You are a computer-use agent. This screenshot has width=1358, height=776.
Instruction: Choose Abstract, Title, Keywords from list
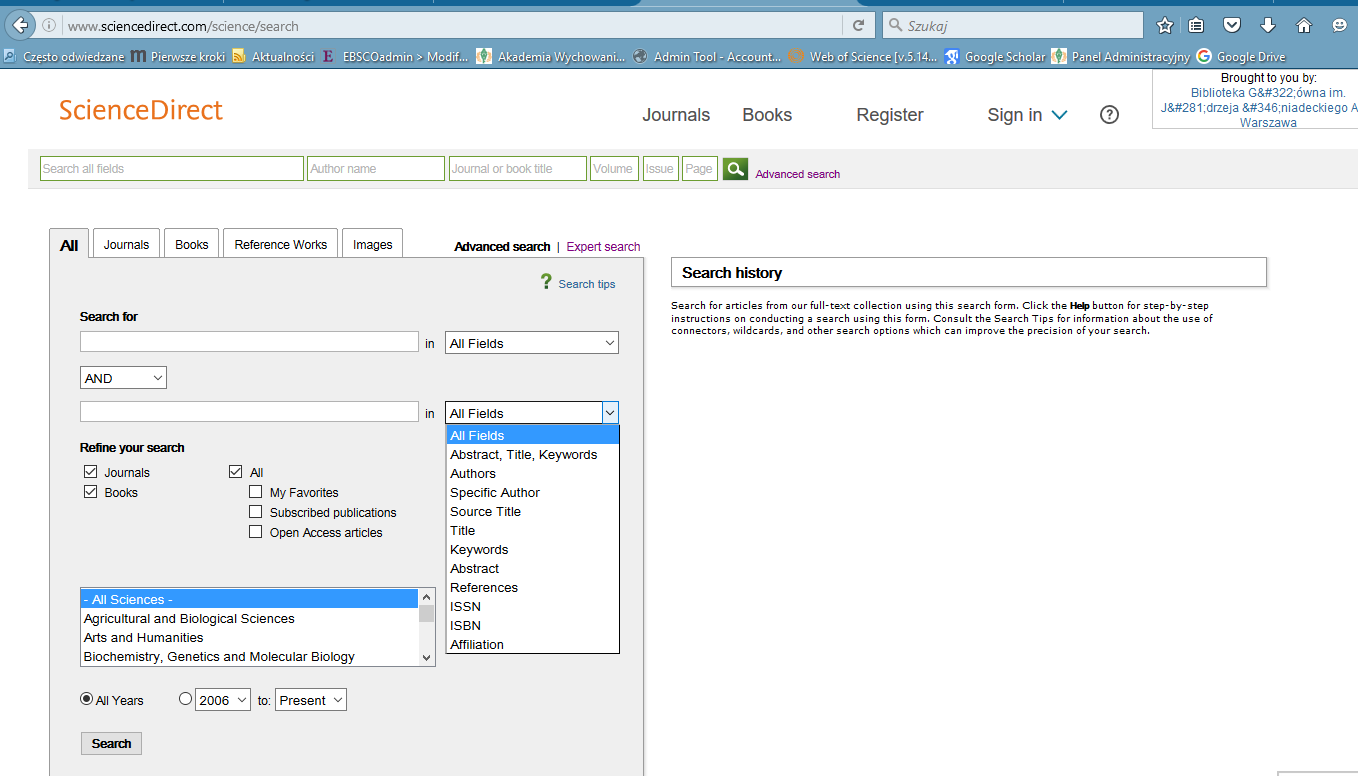[x=532, y=454]
